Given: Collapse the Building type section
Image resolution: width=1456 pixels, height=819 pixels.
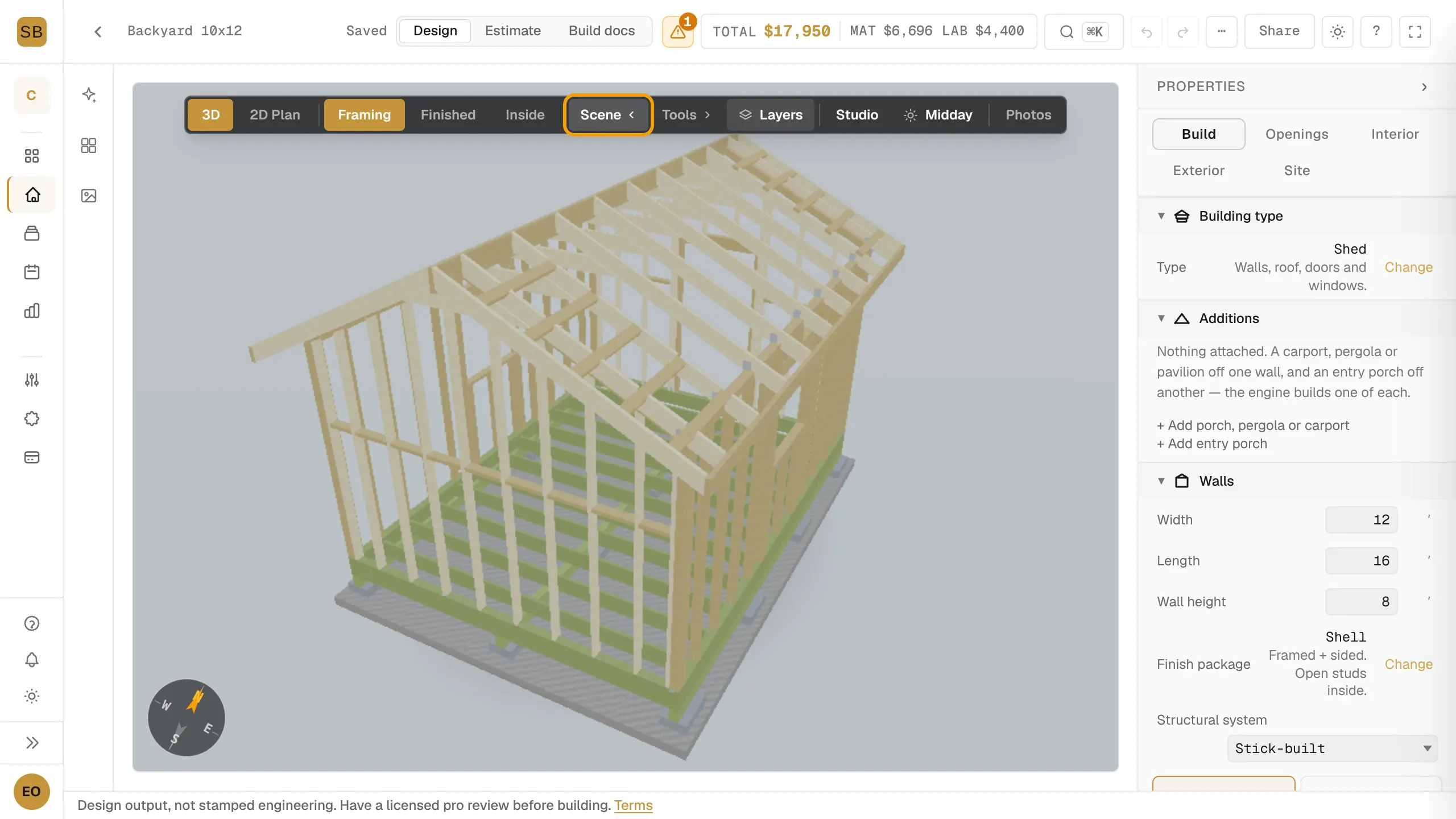Looking at the screenshot, I should tap(1161, 216).
